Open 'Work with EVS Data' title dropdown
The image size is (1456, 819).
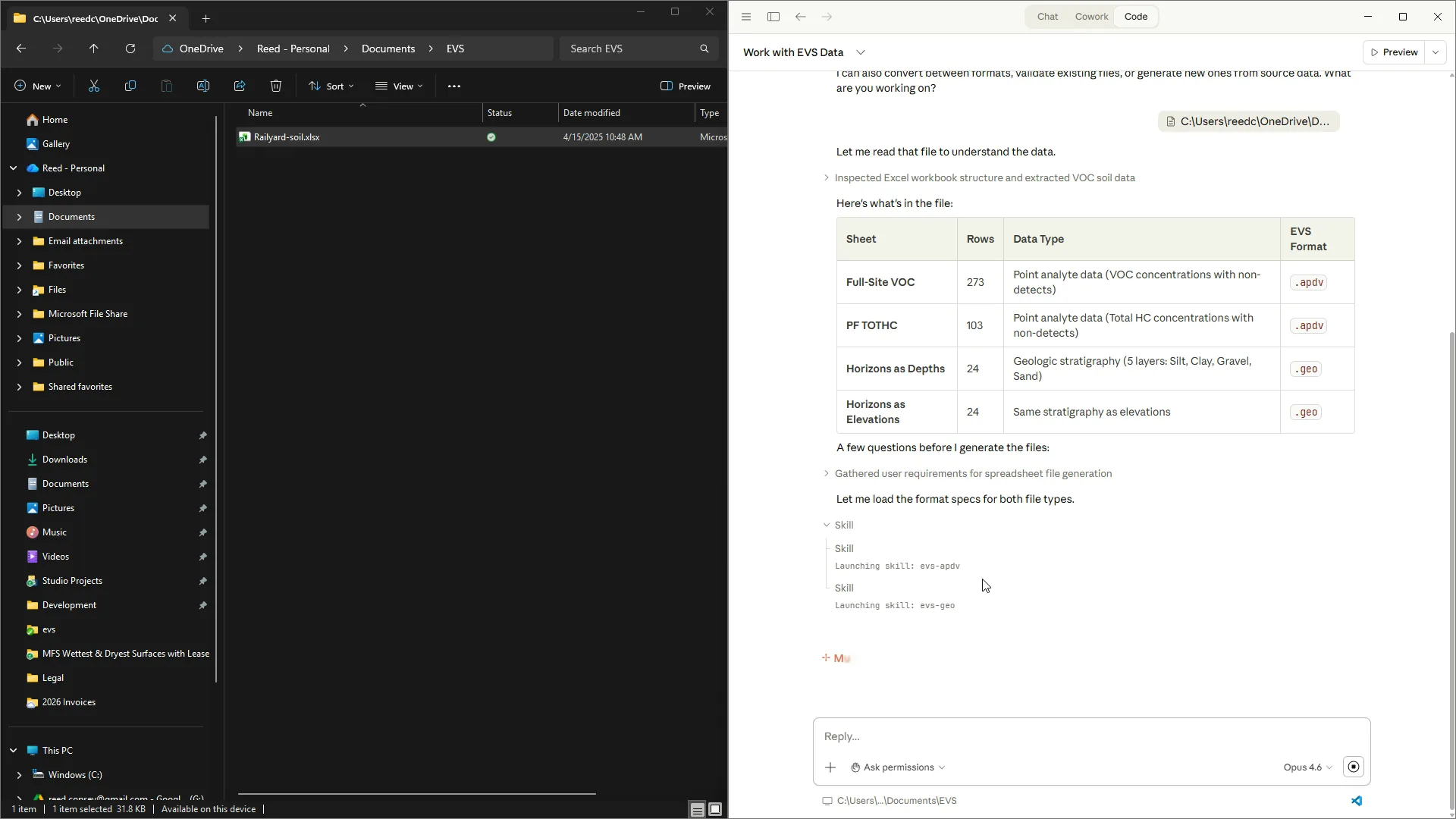click(861, 52)
